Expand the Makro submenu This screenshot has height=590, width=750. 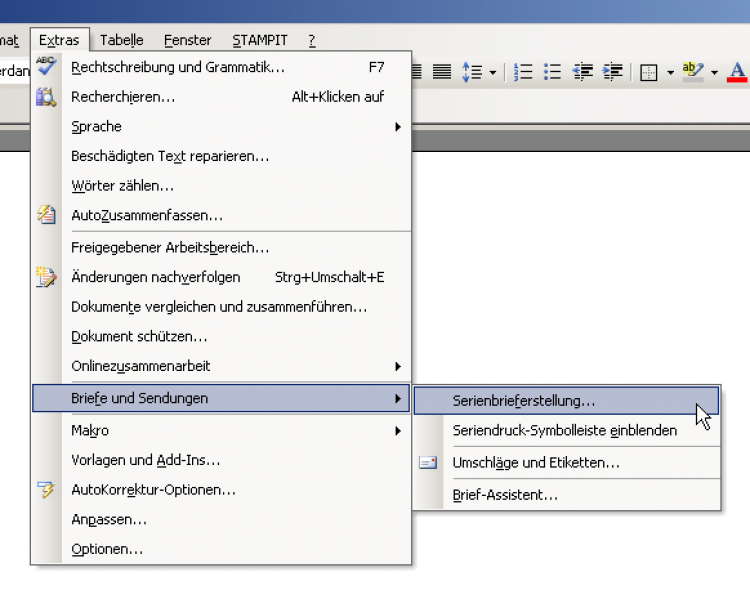coord(235,430)
